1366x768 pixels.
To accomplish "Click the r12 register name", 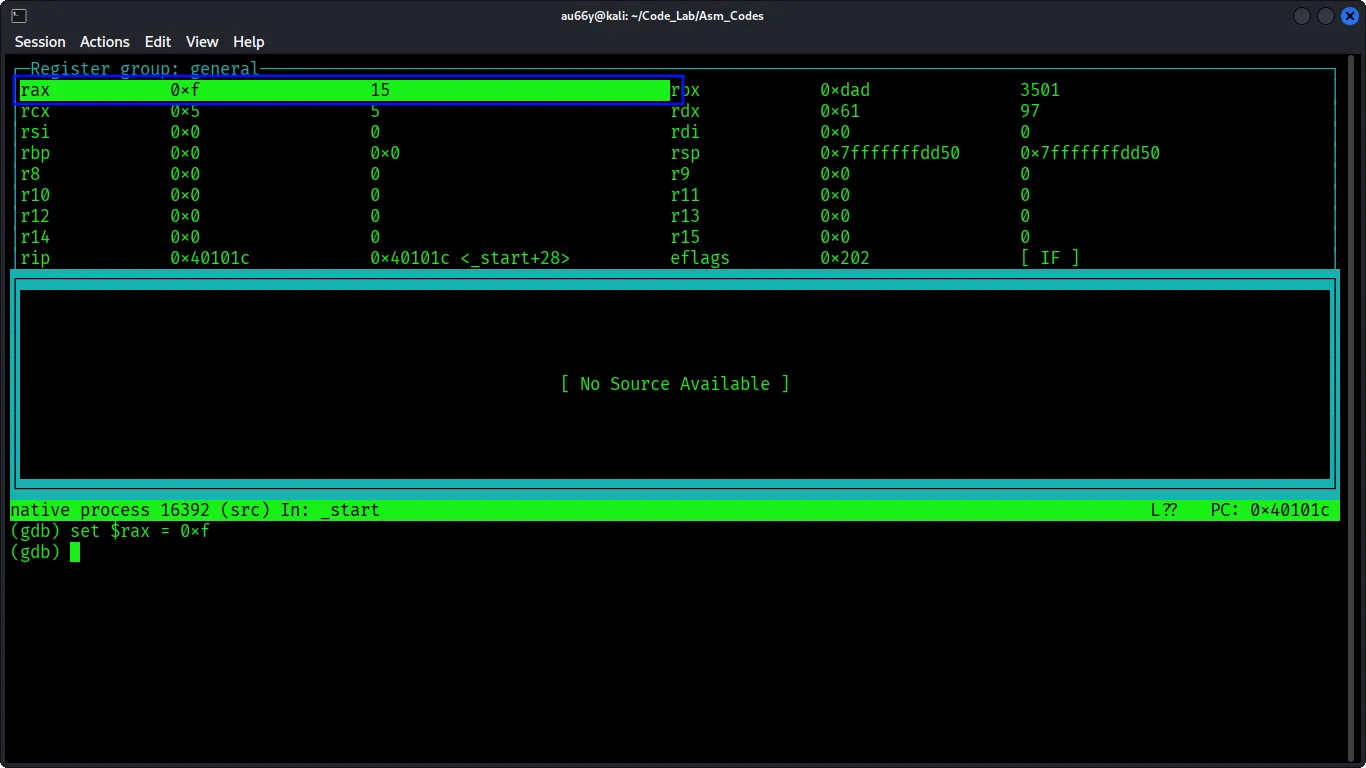I will point(35,216).
